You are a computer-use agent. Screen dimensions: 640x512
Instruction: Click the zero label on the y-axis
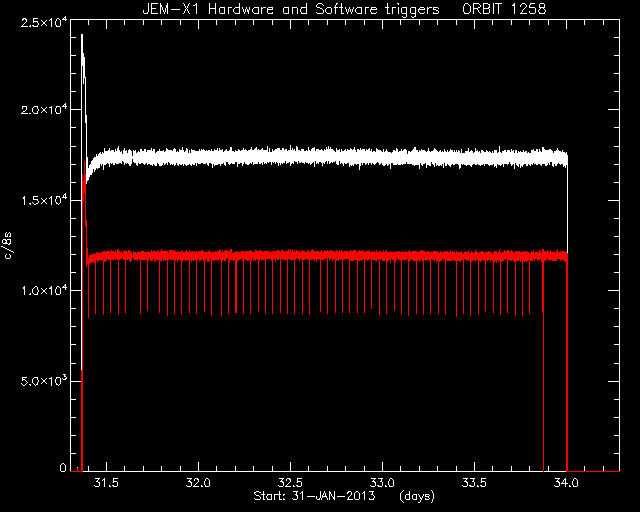click(x=62, y=468)
